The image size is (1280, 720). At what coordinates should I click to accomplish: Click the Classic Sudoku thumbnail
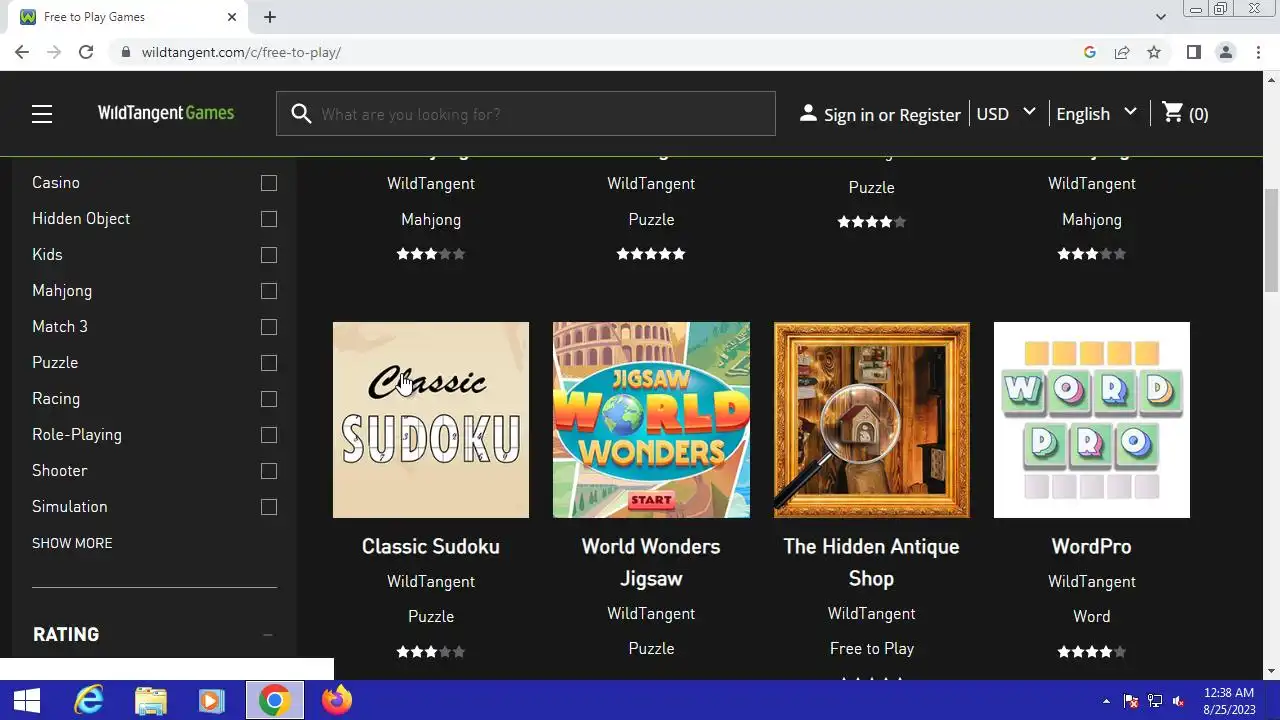click(431, 420)
